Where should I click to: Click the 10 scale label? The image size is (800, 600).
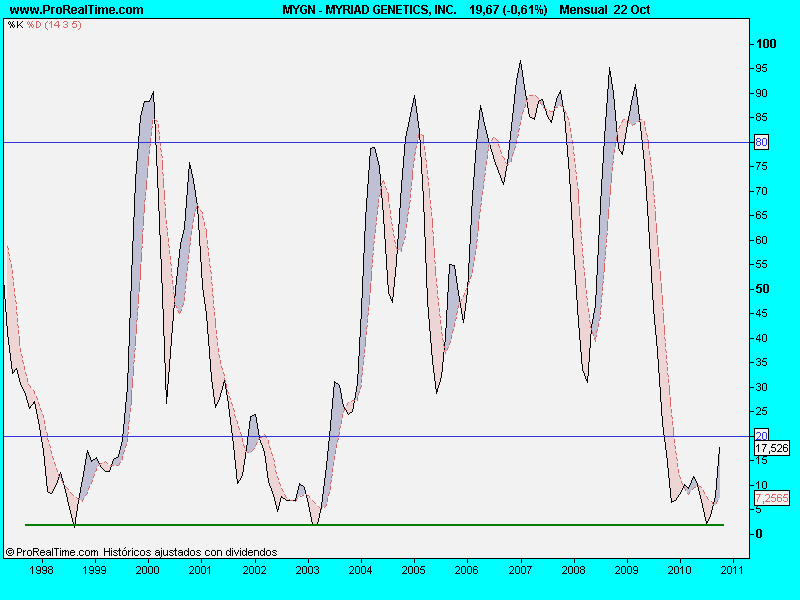(x=761, y=485)
